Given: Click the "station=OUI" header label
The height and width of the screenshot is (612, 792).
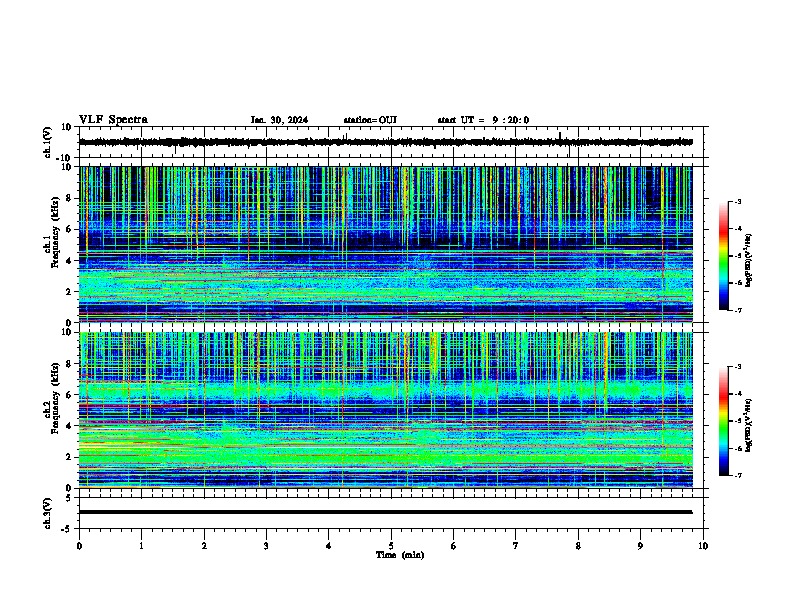Looking at the screenshot, I should click(x=370, y=120).
